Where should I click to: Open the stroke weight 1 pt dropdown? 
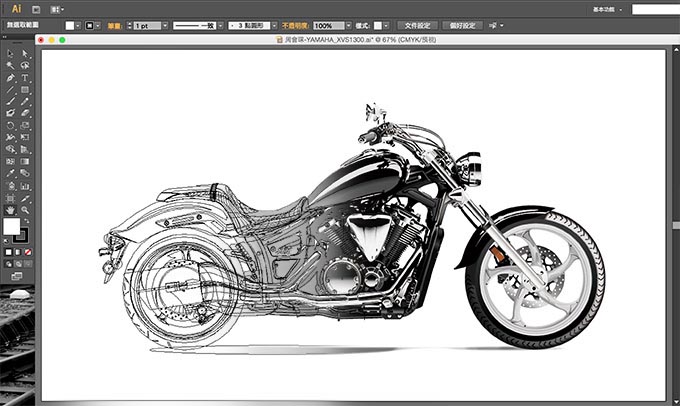pyautogui.click(x=165, y=26)
